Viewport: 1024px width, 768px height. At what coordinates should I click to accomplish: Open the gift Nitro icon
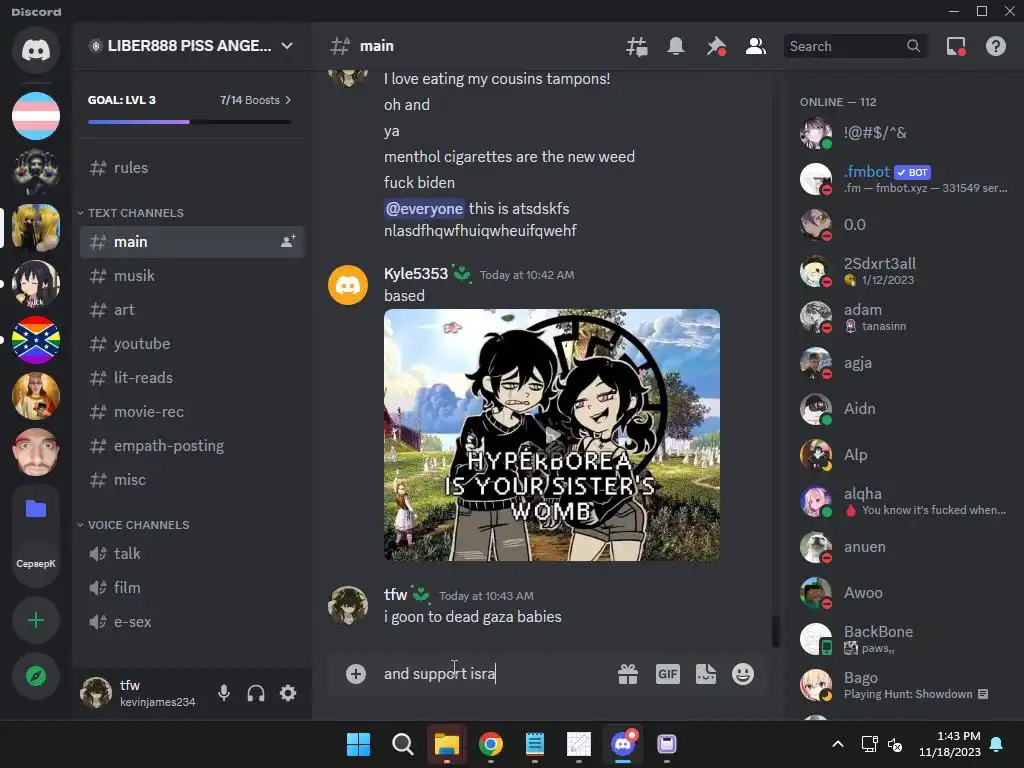tap(628, 674)
